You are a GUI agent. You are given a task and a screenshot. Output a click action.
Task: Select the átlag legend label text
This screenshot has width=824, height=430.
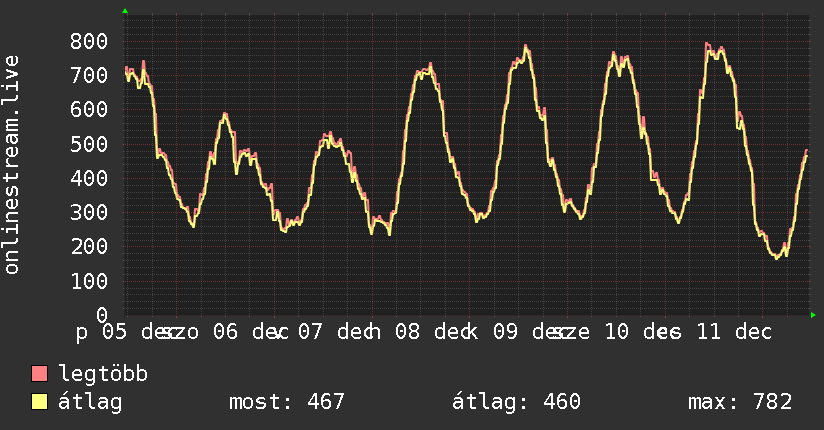[90, 402]
